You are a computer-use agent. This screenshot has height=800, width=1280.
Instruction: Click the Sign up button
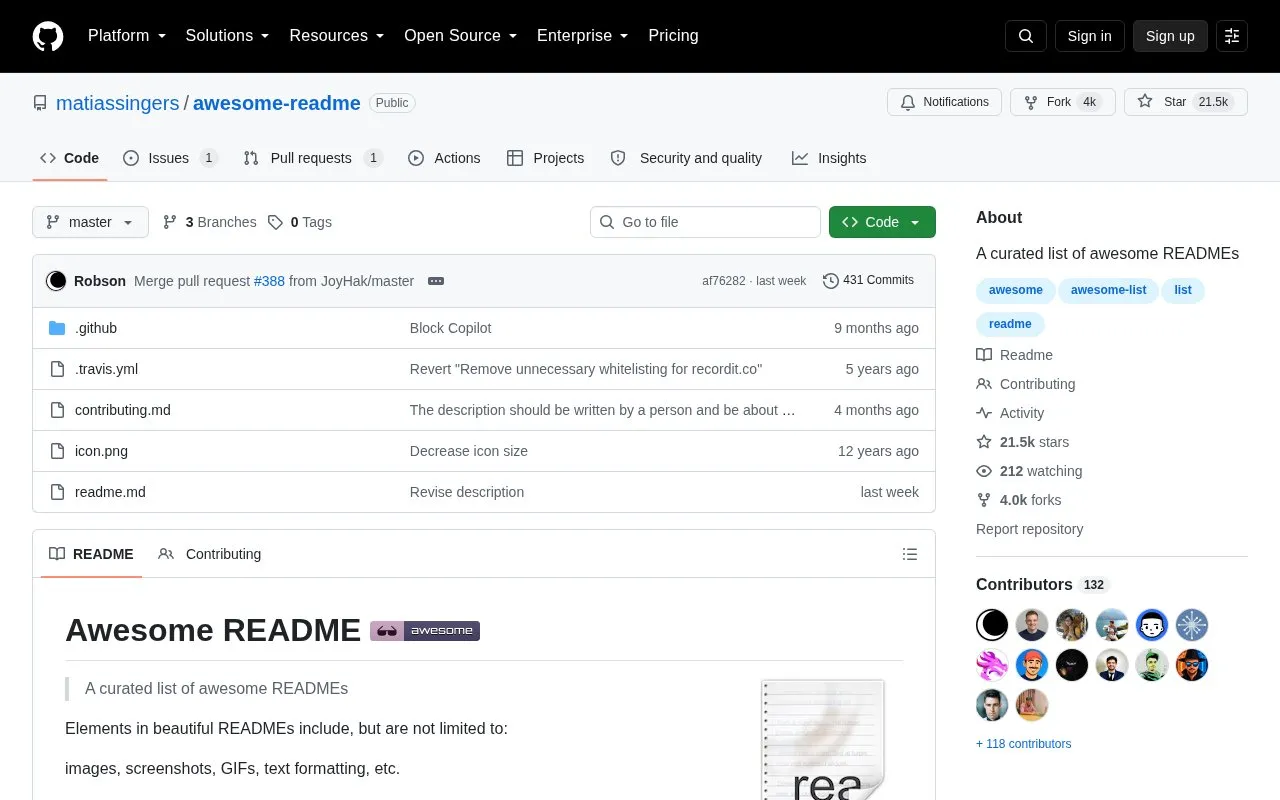(1170, 36)
